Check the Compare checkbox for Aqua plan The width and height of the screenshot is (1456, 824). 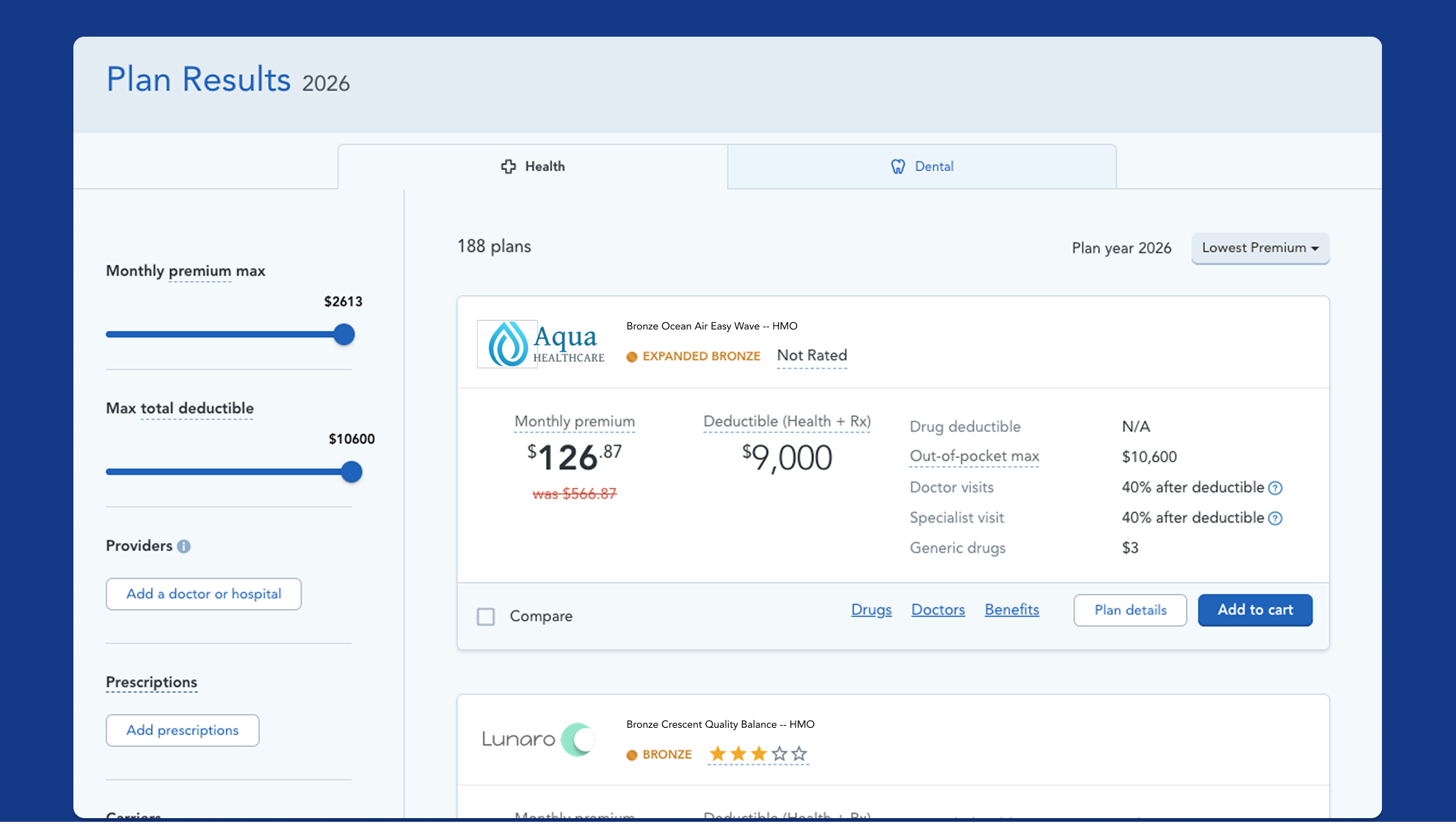(486, 616)
